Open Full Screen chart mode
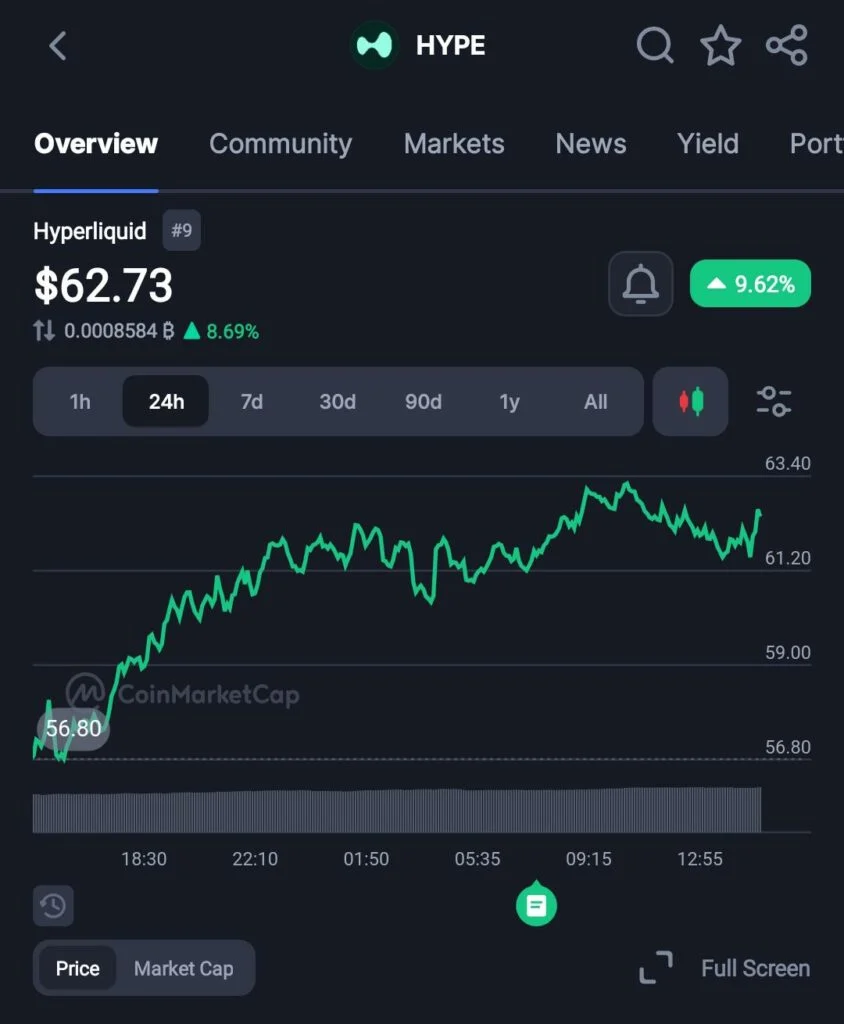Image resolution: width=844 pixels, height=1024 pixels. pos(724,968)
